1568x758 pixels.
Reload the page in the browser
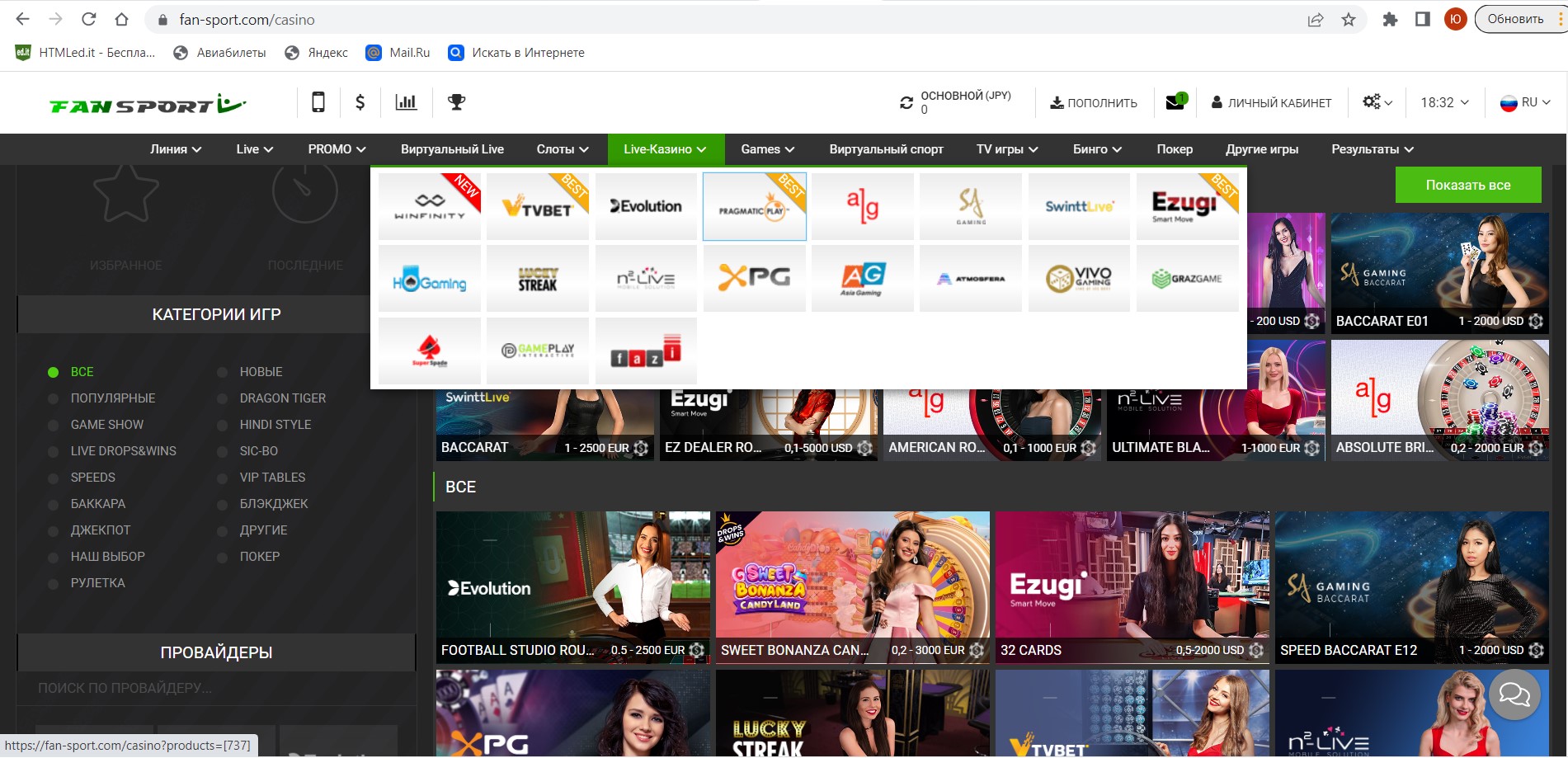[x=89, y=19]
